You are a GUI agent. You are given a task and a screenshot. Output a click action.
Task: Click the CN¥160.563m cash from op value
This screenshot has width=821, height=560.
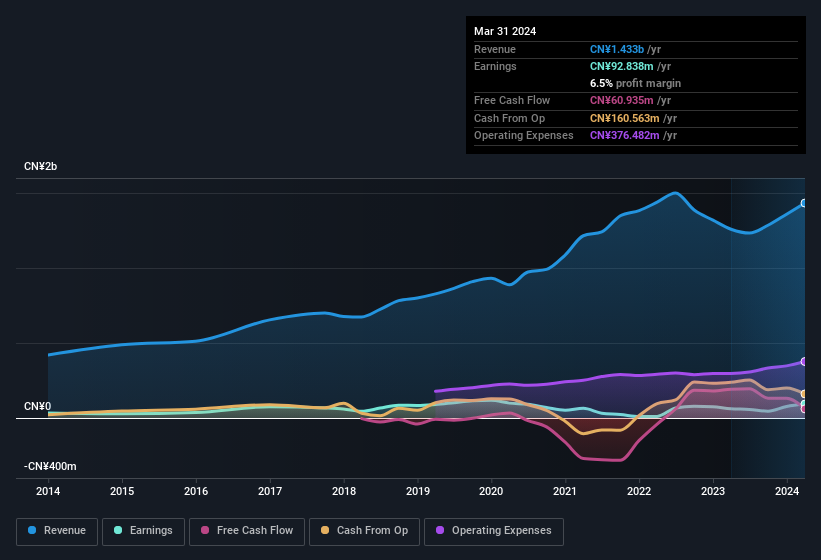pos(625,118)
